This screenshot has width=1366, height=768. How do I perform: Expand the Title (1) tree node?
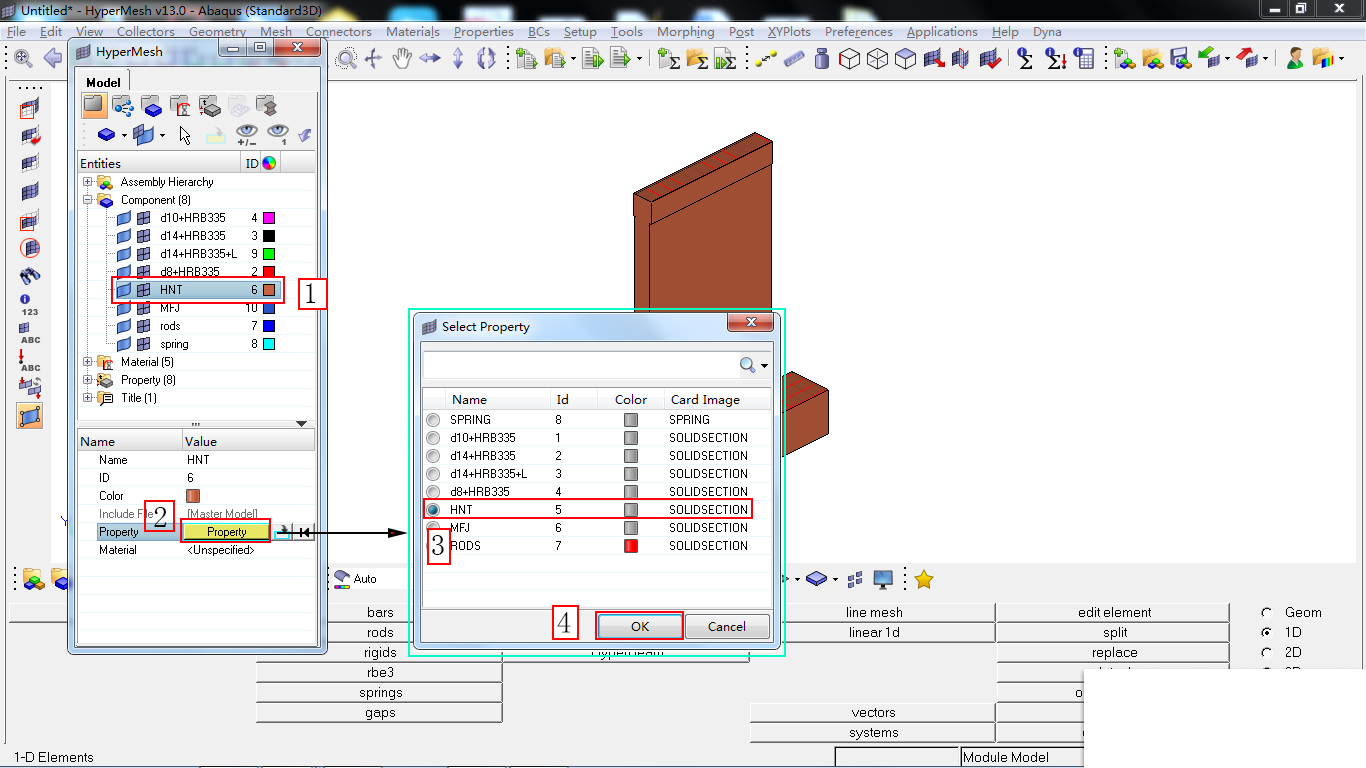coord(88,398)
